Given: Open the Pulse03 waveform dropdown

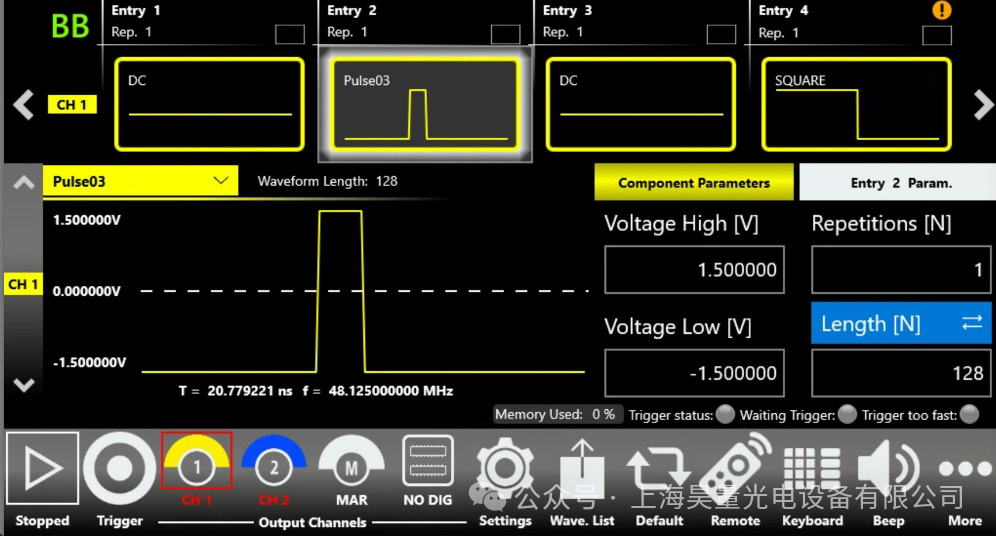Looking at the screenshot, I should coord(140,181).
